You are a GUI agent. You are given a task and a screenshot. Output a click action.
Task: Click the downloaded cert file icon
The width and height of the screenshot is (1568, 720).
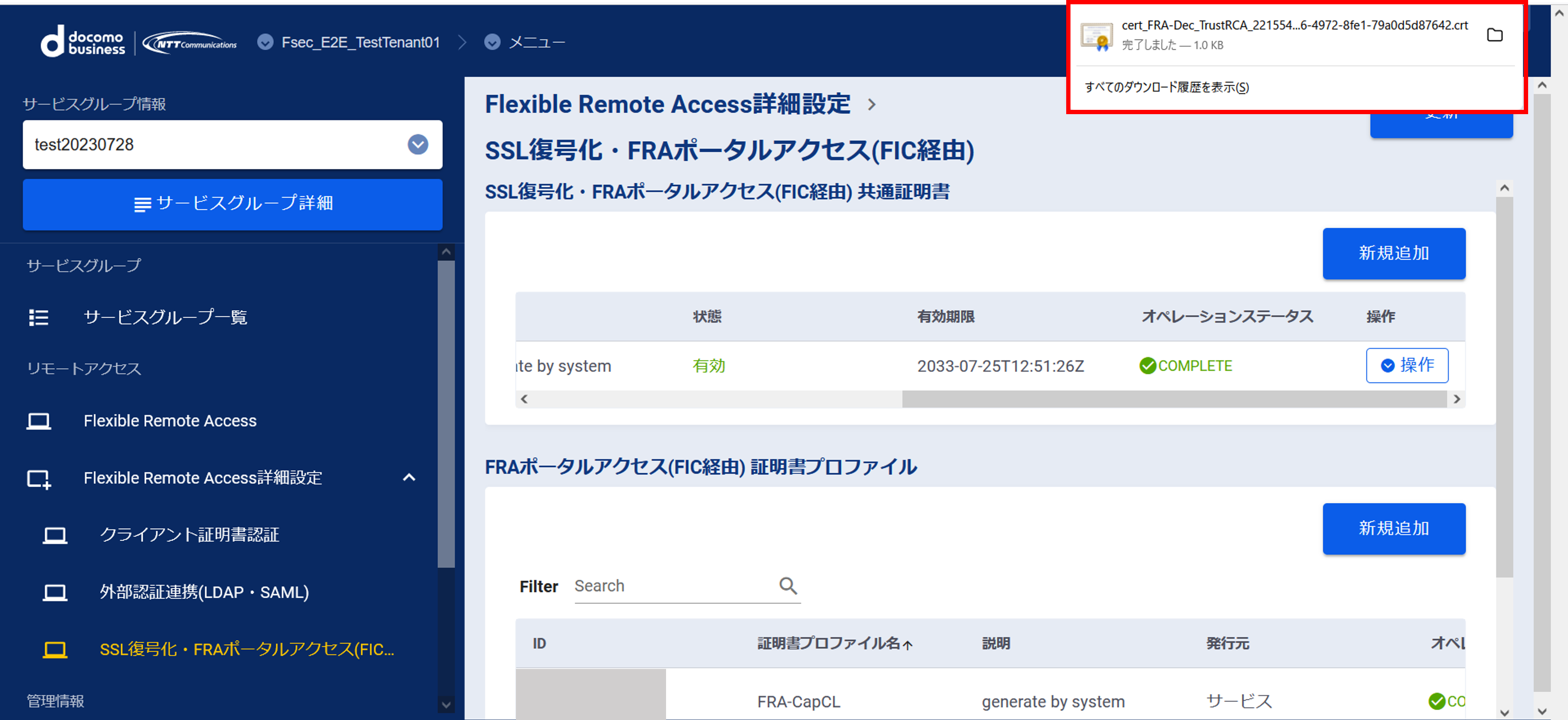(1097, 36)
